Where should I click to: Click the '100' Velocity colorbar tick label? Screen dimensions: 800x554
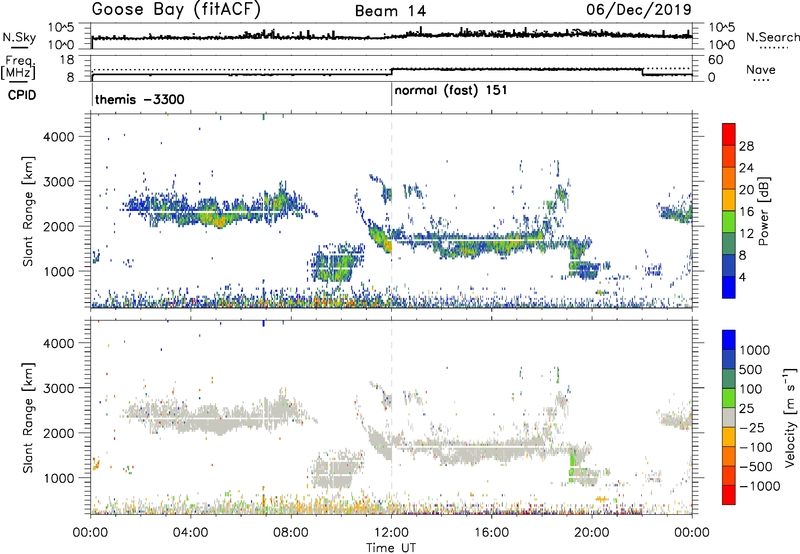(750, 389)
